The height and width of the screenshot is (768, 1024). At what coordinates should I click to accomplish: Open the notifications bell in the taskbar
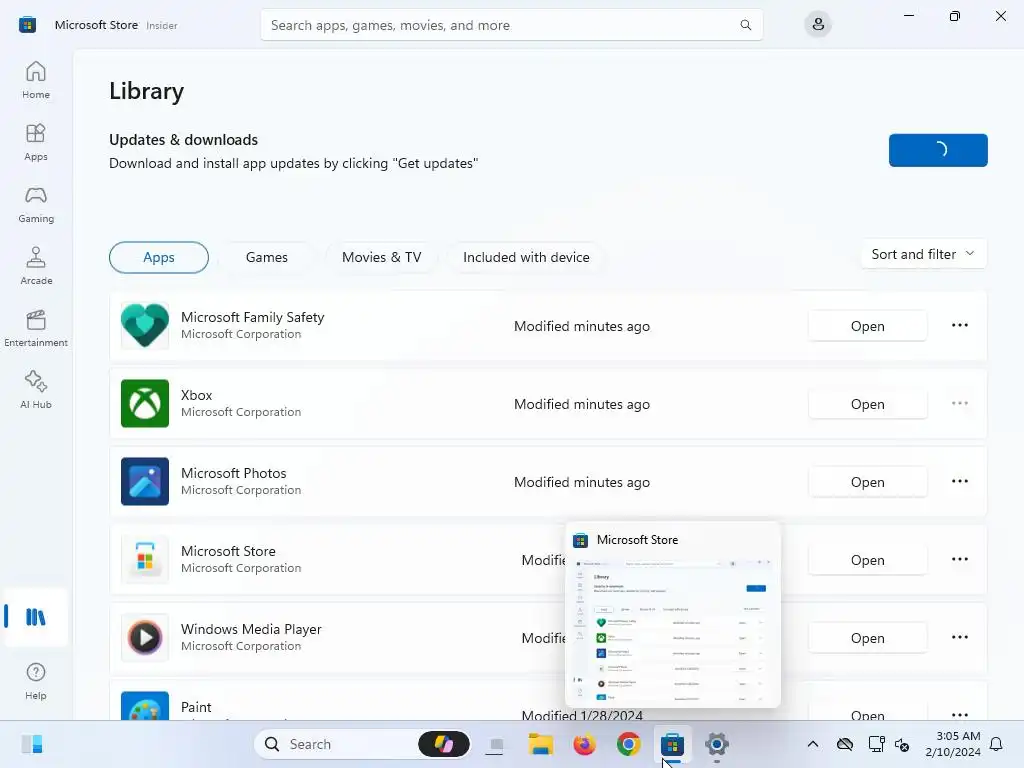pyautogui.click(x=996, y=744)
